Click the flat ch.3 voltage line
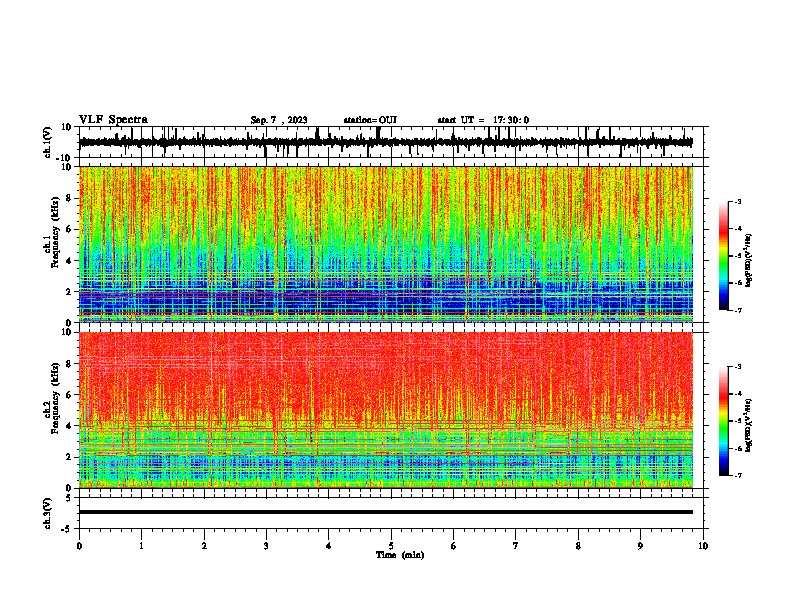 (x=386, y=512)
